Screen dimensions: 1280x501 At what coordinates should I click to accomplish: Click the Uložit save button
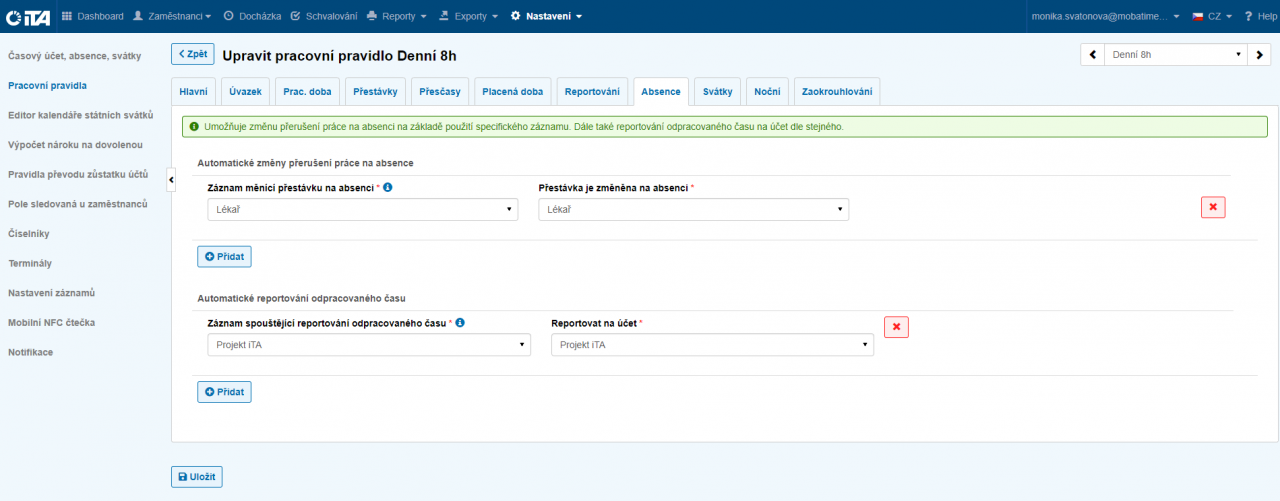(197, 477)
